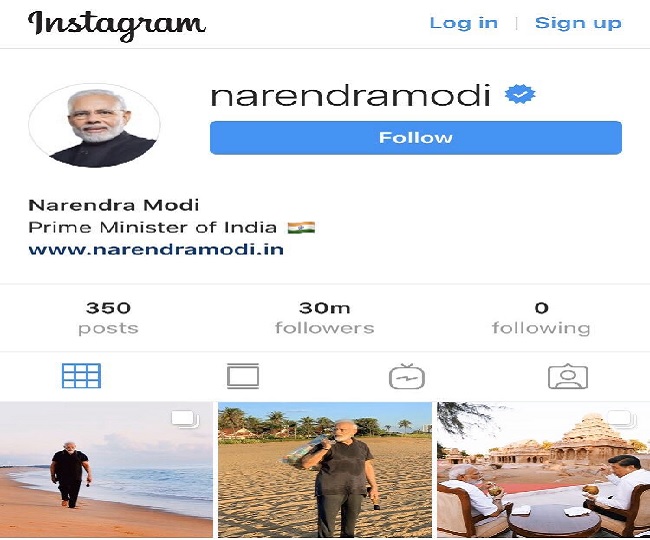
Task: Open the profile picture
Action: tap(95, 125)
